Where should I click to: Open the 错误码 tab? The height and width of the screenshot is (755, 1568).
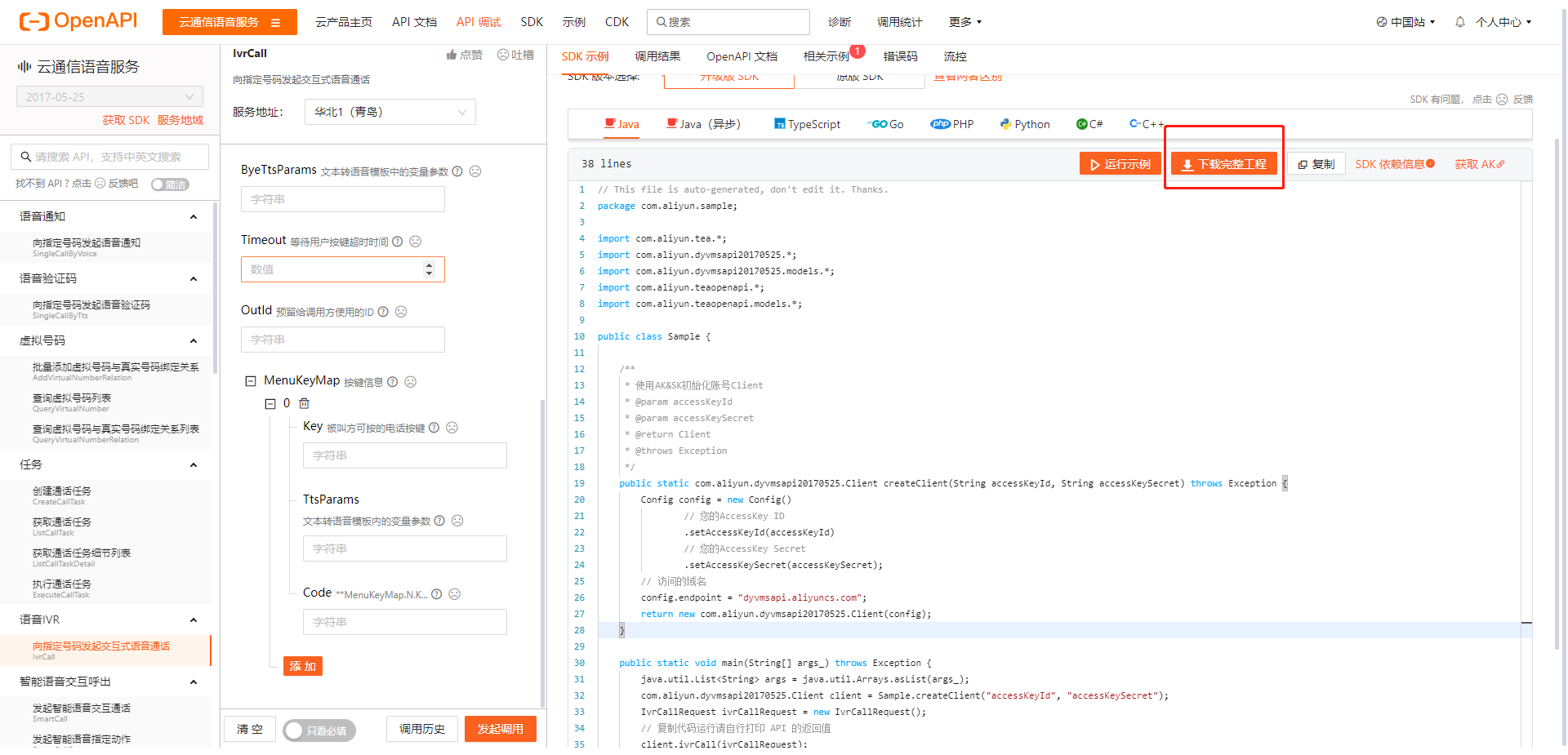[900, 56]
